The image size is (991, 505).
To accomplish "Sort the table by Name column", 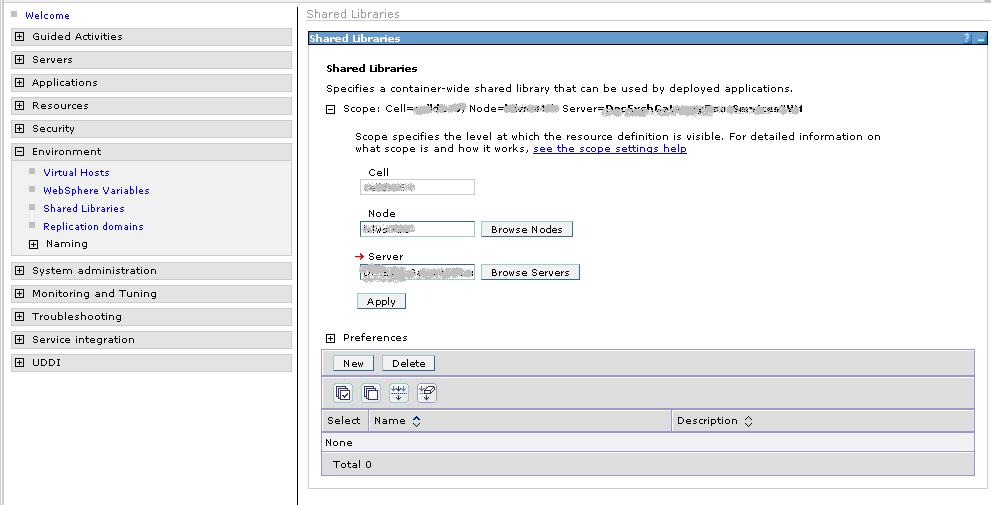I will 416,421.
